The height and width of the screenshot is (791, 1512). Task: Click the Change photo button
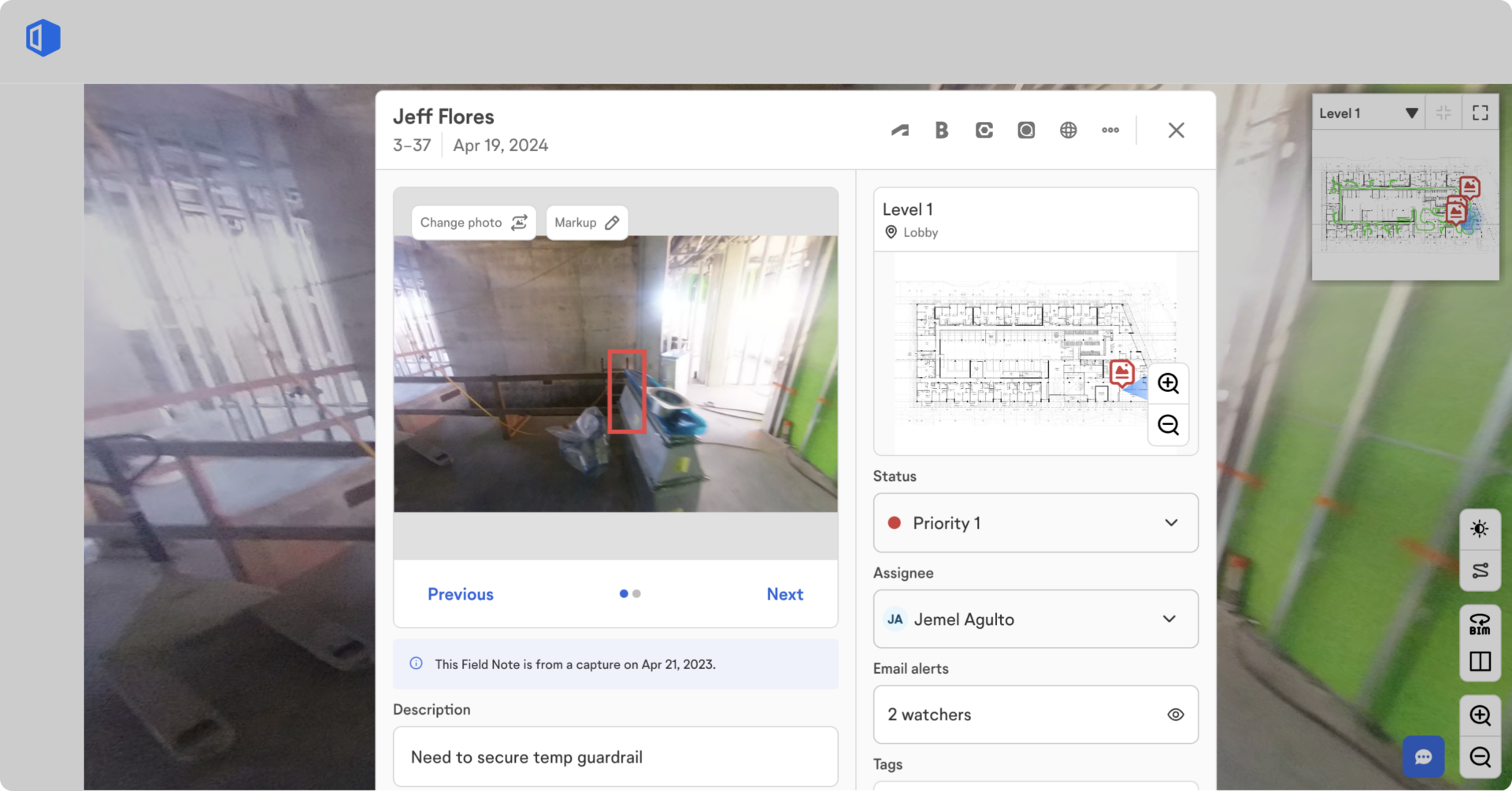tap(472, 223)
